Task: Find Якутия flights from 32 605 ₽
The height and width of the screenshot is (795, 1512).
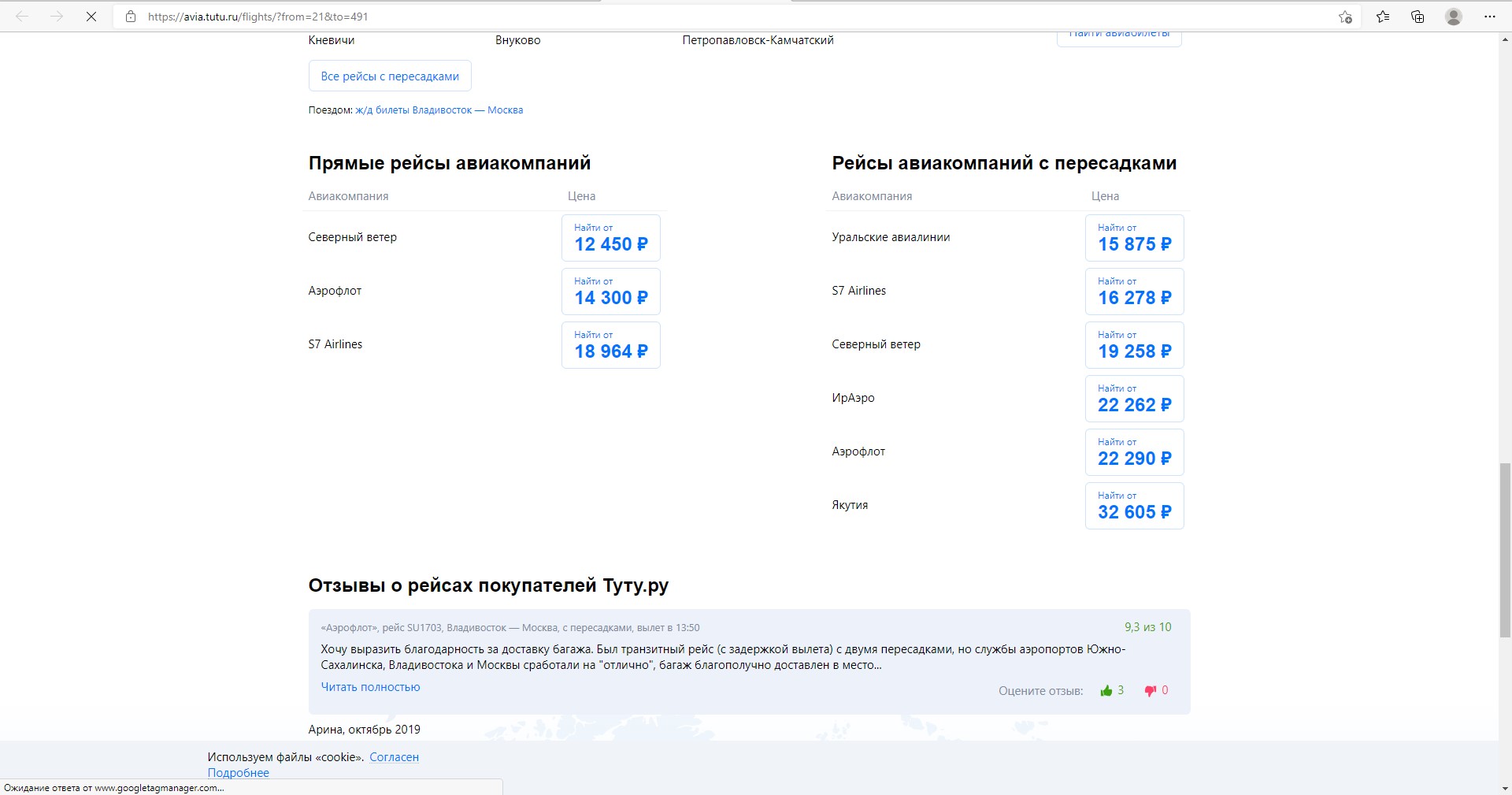Action: coord(1135,506)
